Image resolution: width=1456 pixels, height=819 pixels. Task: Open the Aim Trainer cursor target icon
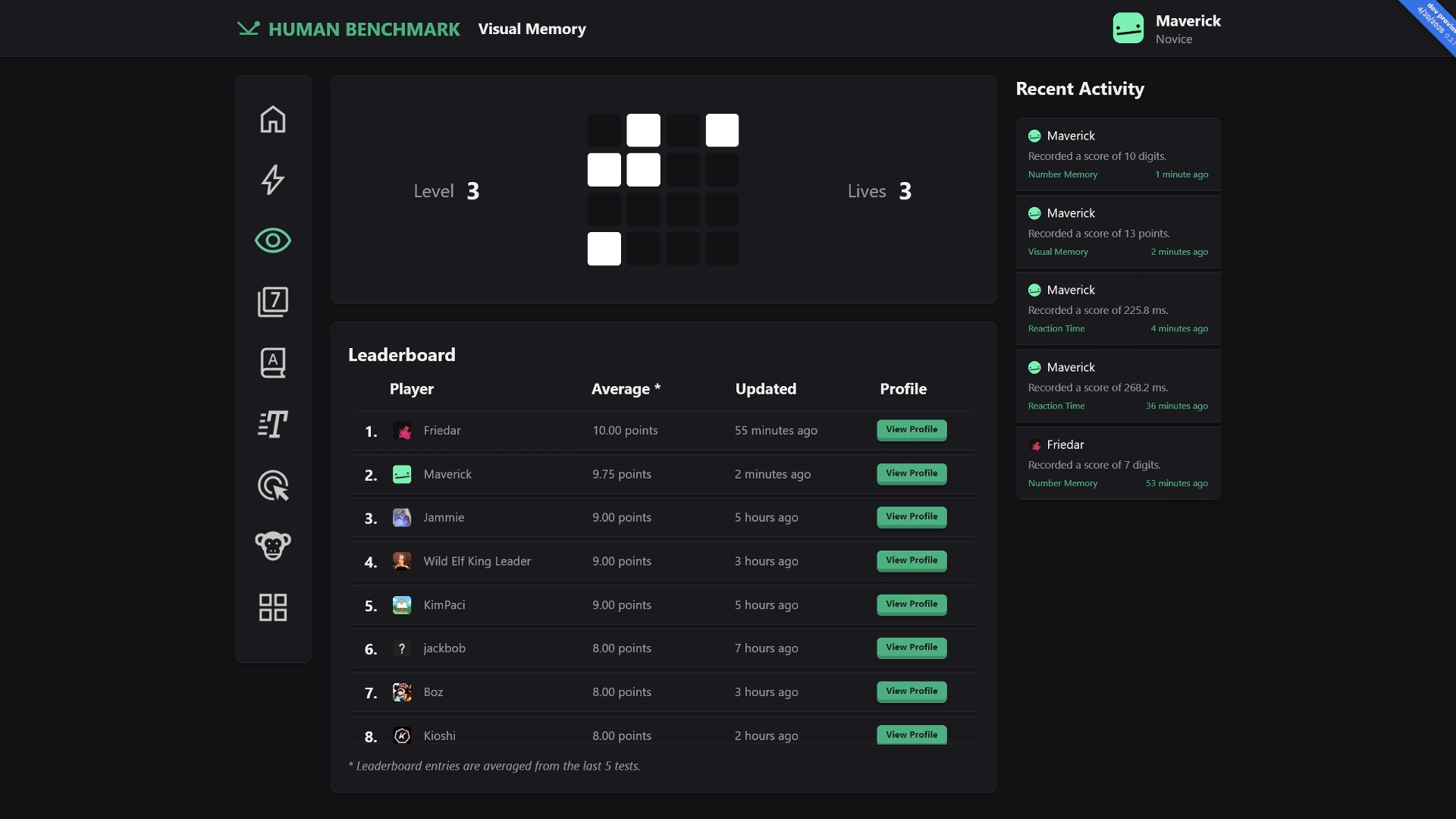pyautogui.click(x=273, y=485)
